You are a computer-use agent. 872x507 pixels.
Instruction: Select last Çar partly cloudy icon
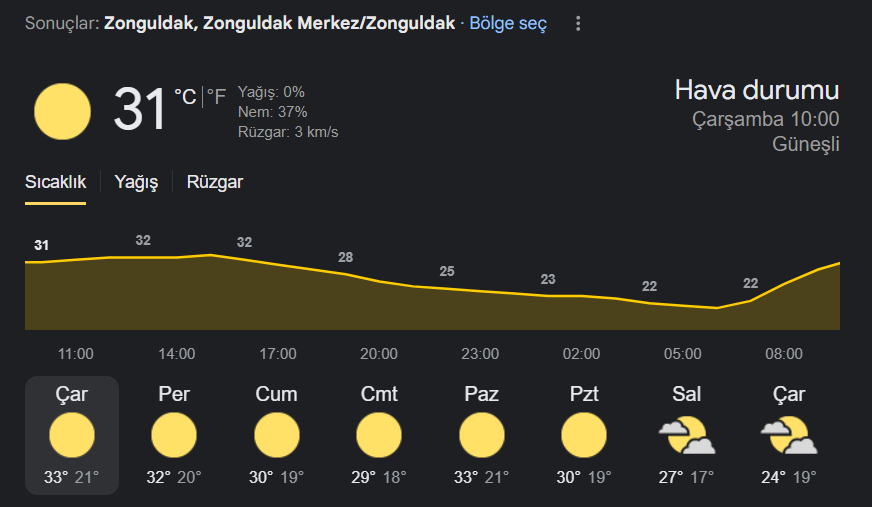789,436
